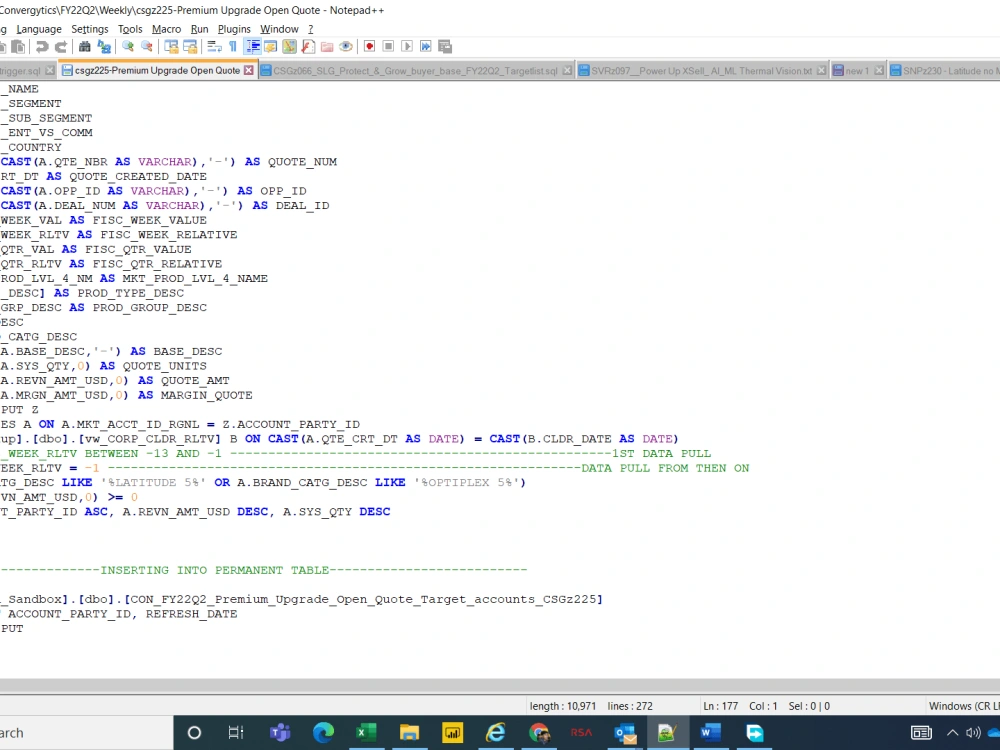Open Internet Explorer from the taskbar
Viewport: 1000px width, 750px height.
pos(496,733)
